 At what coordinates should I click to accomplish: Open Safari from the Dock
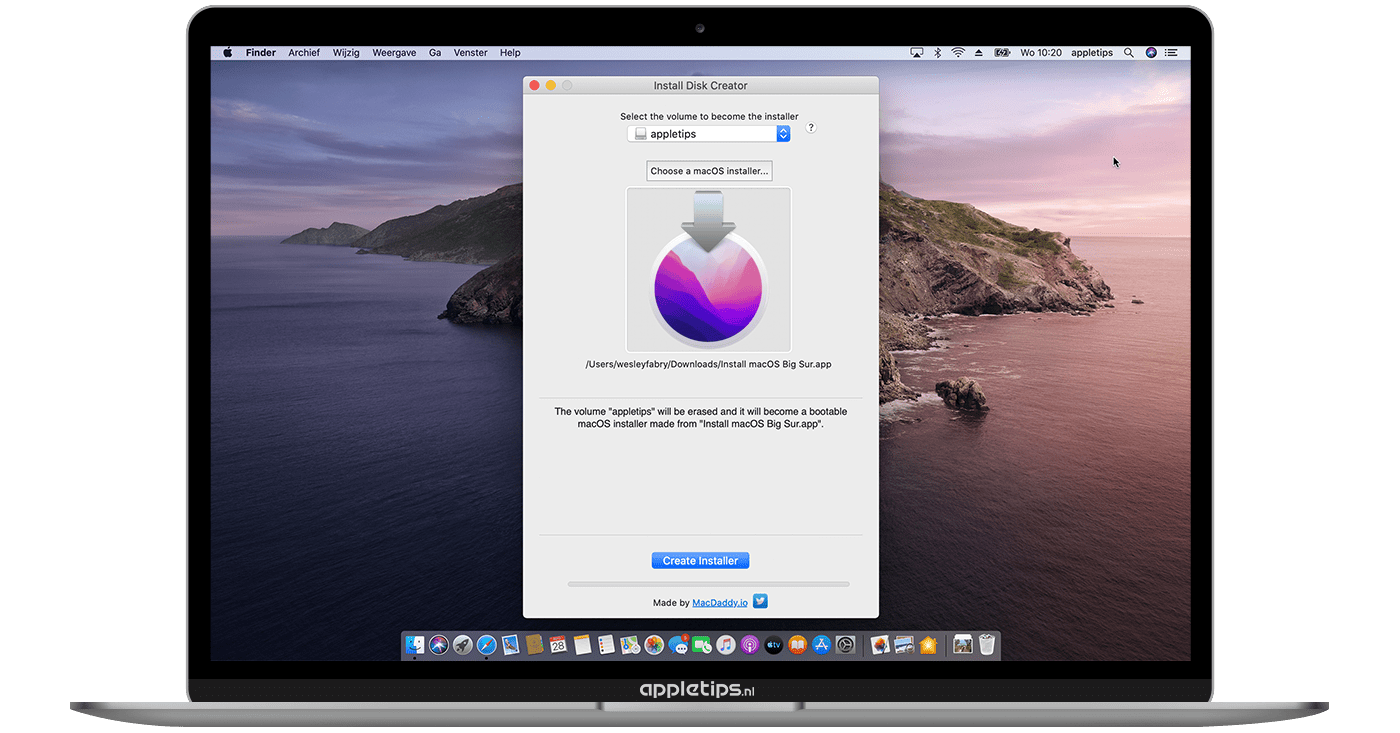pyautogui.click(x=487, y=645)
